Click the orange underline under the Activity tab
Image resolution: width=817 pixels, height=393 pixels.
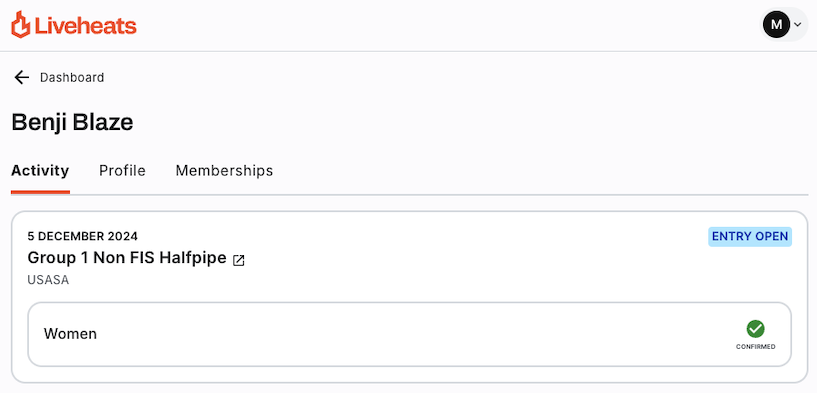(40, 192)
